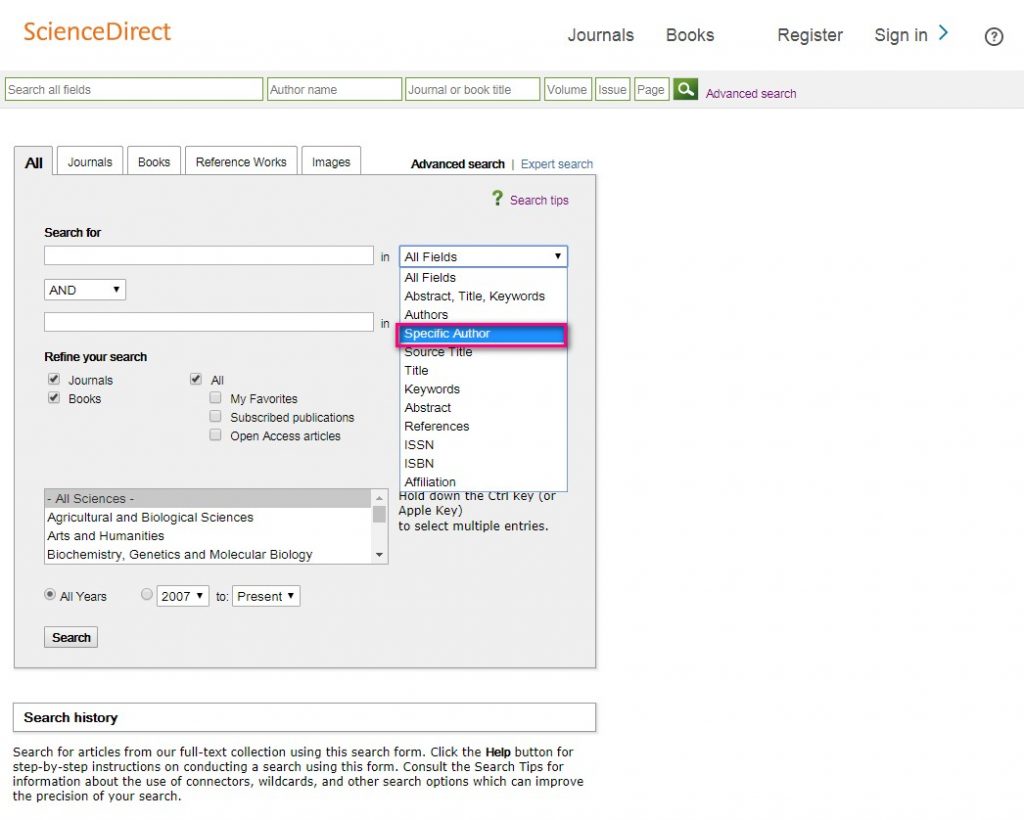Click the first Search for text box

[209, 255]
